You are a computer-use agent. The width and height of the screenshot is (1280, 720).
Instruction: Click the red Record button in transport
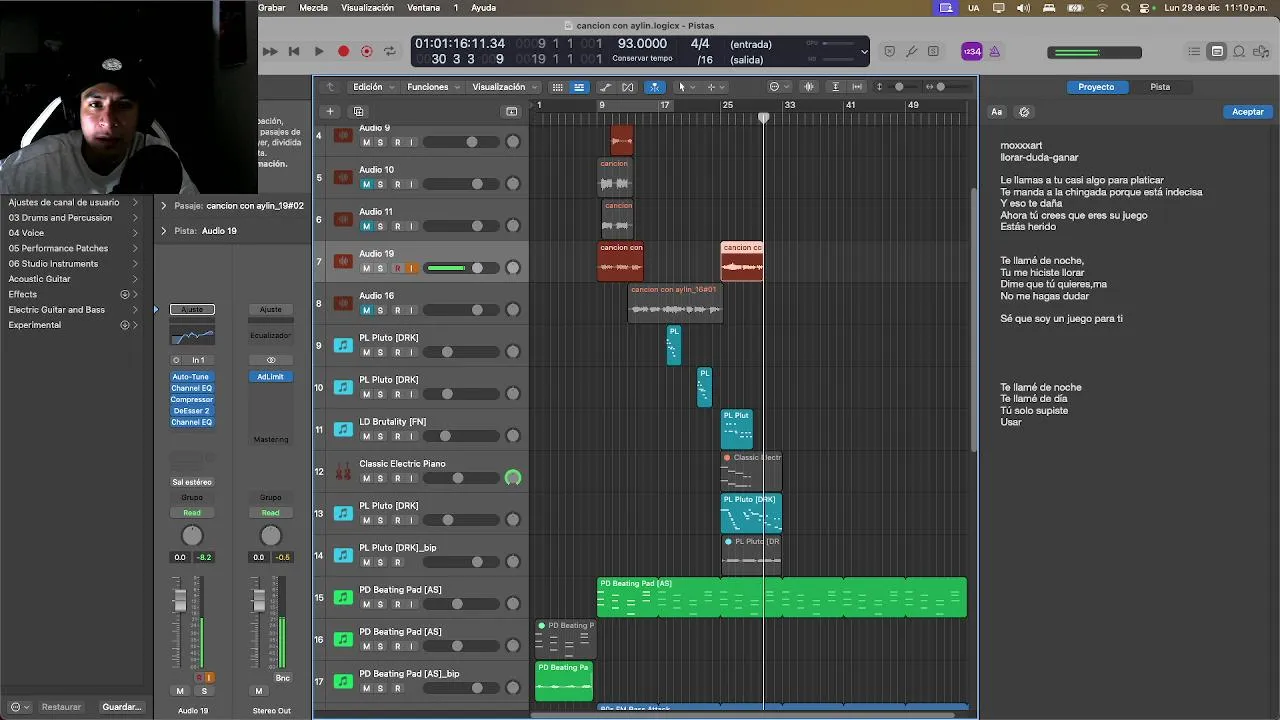[x=343, y=51]
